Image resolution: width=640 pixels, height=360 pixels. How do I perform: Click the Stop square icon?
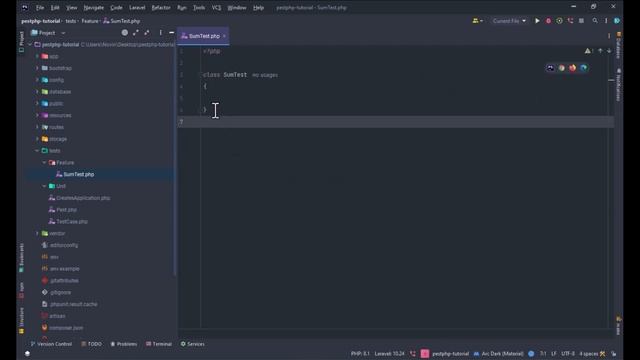point(581,21)
